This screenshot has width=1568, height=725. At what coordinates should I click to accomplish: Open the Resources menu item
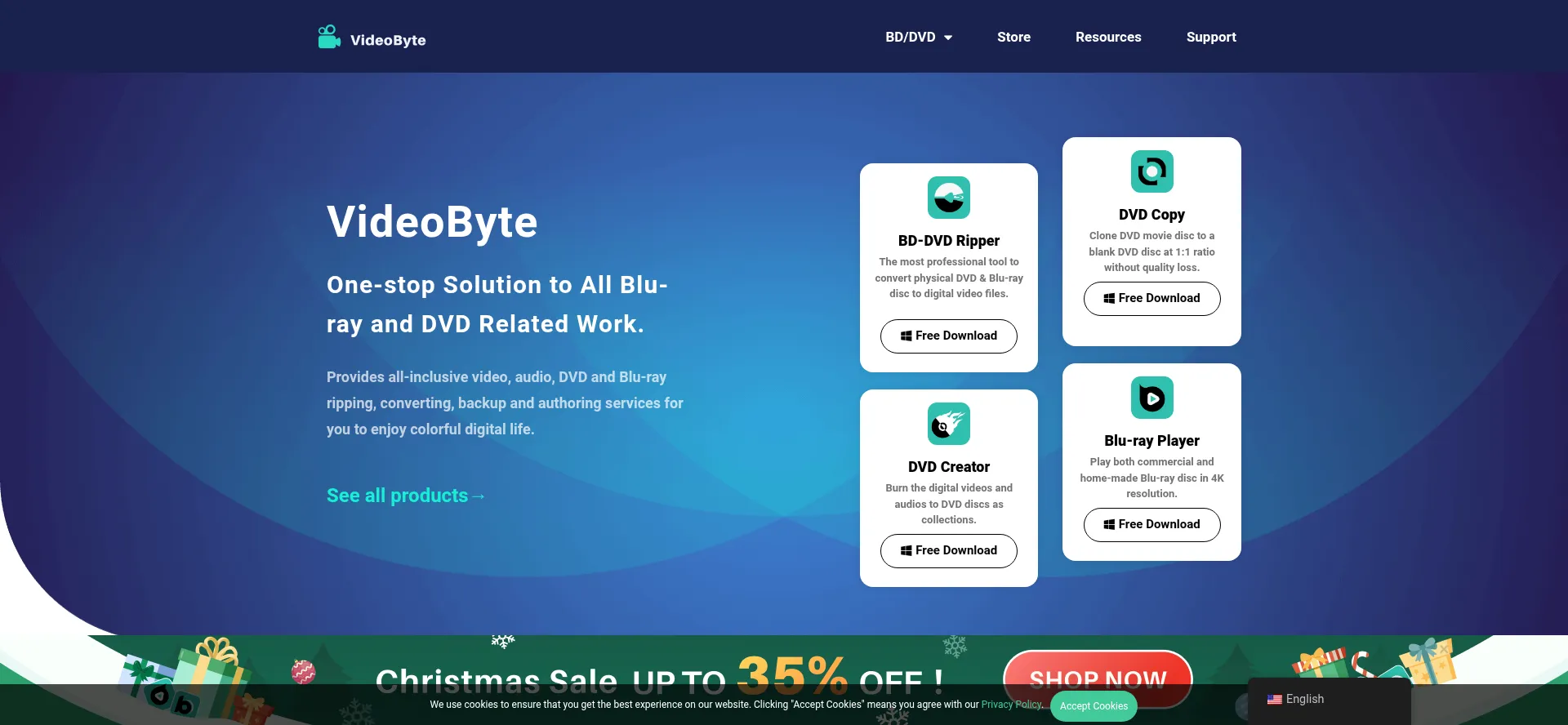point(1108,38)
